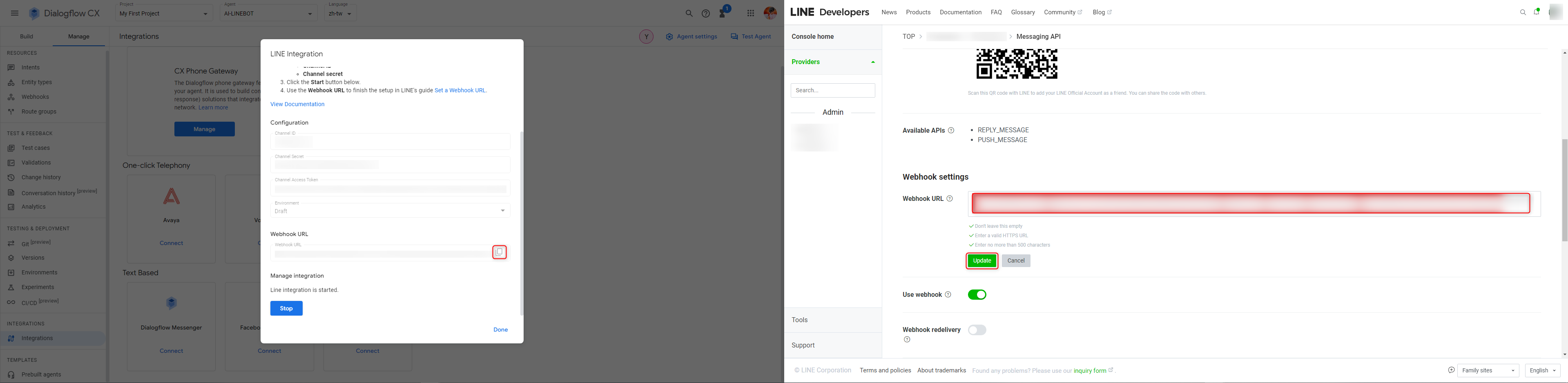The width and height of the screenshot is (1568, 383).
Task: Click the Webhook URL help icon
Action: [950, 198]
